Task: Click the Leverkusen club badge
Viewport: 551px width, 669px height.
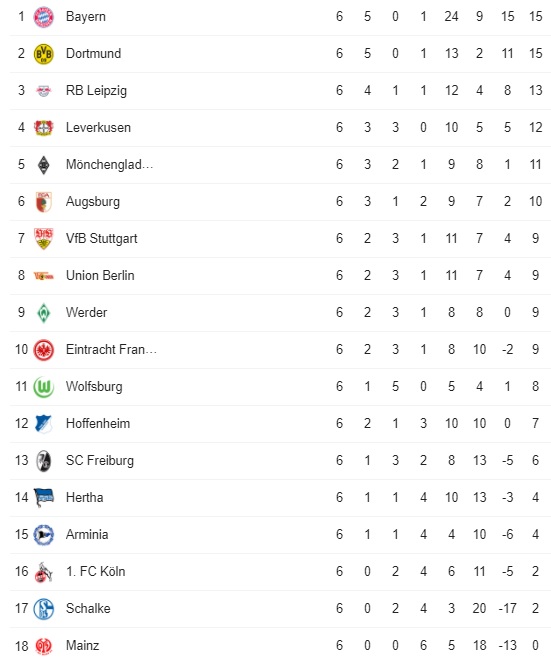Action: coord(44,128)
